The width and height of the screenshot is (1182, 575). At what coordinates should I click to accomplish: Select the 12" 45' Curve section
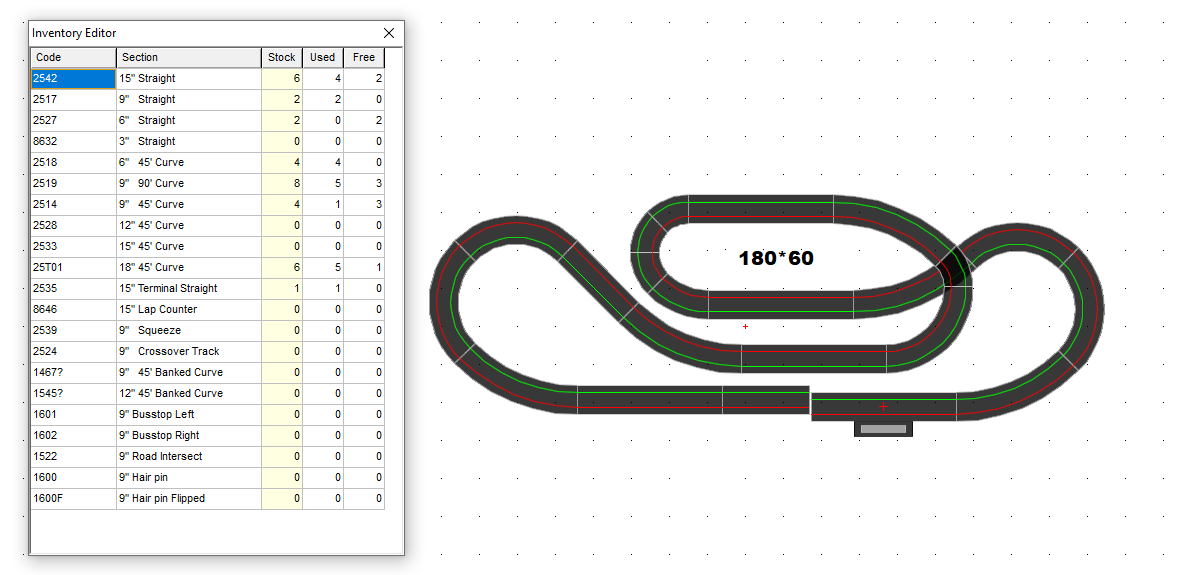(x=189, y=225)
